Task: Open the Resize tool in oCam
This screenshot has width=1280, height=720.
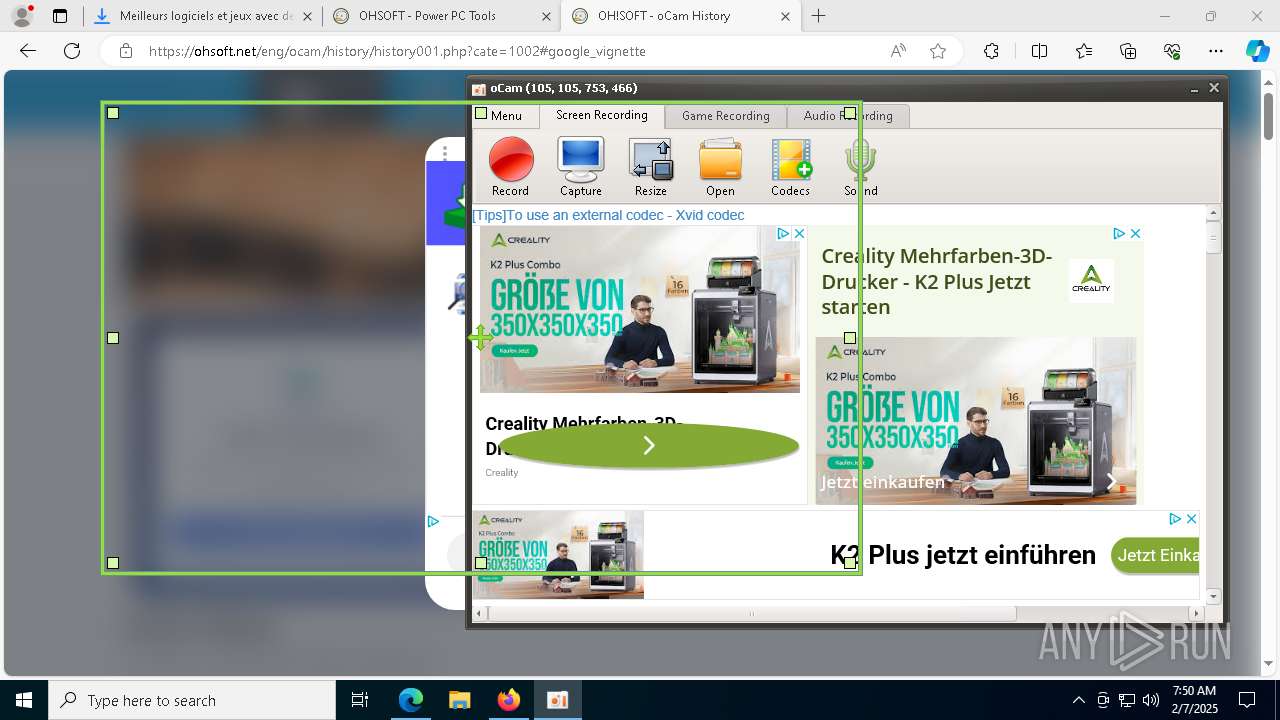Action: click(x=651, y=167)
